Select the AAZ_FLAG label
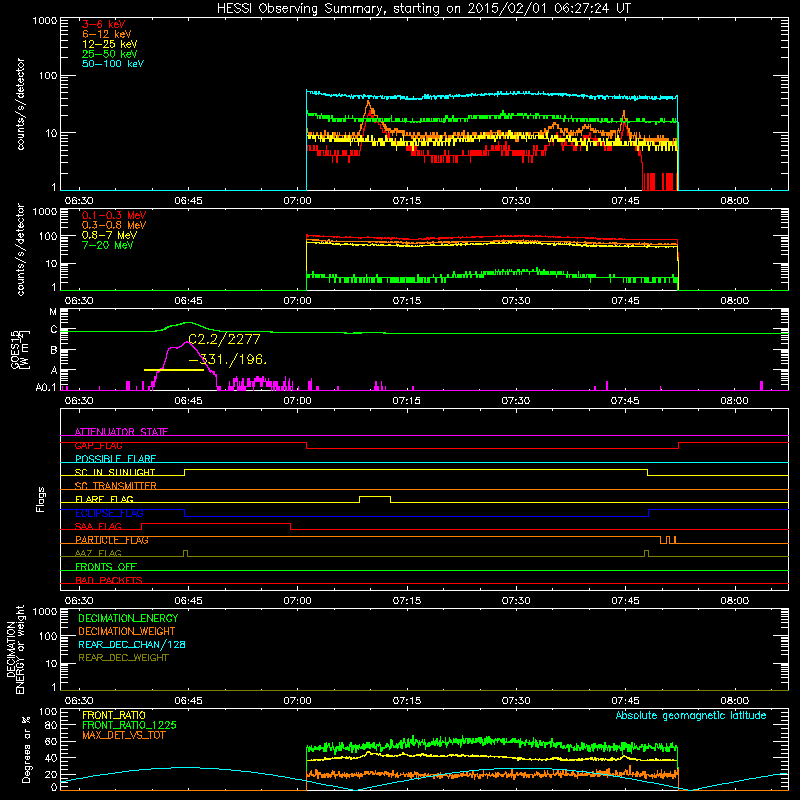800x800 pixels. [98, 553]
